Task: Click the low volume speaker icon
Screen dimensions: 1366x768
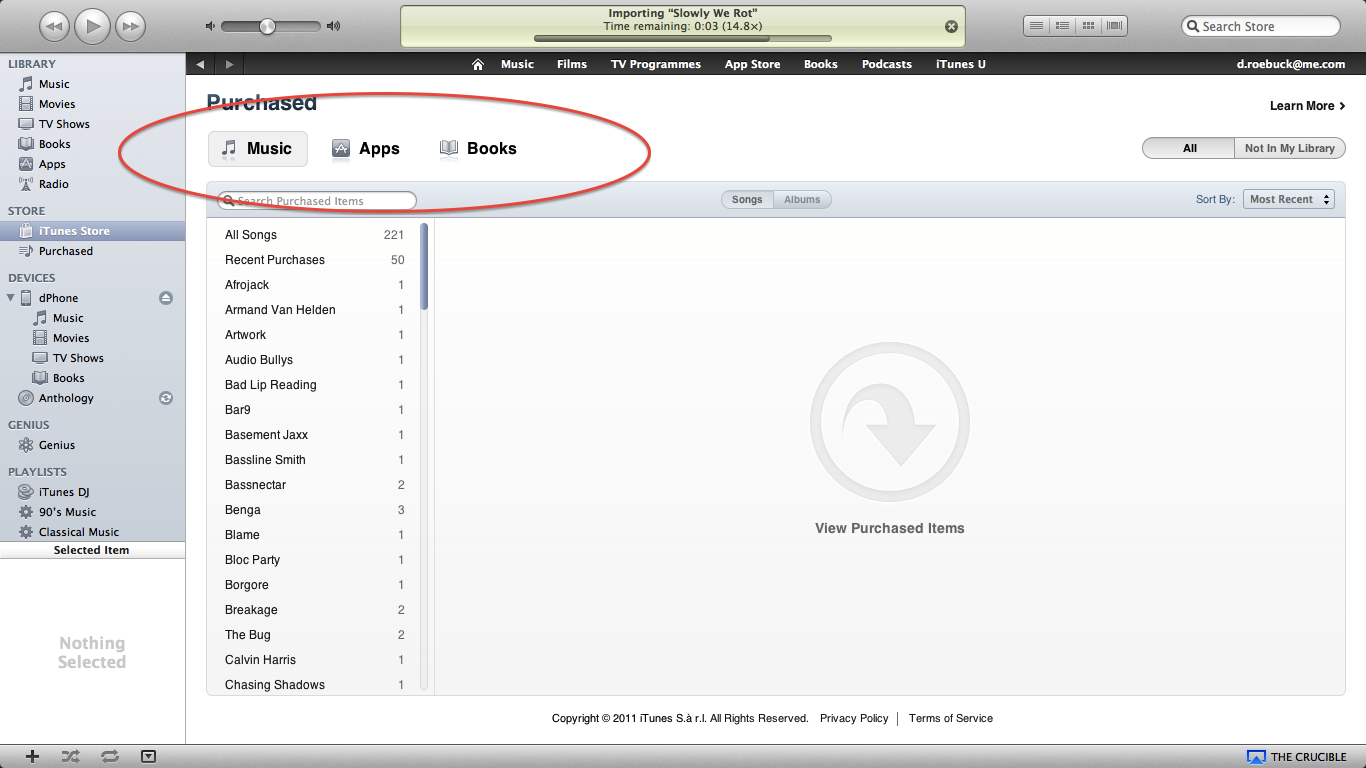Action: [210, 27]
